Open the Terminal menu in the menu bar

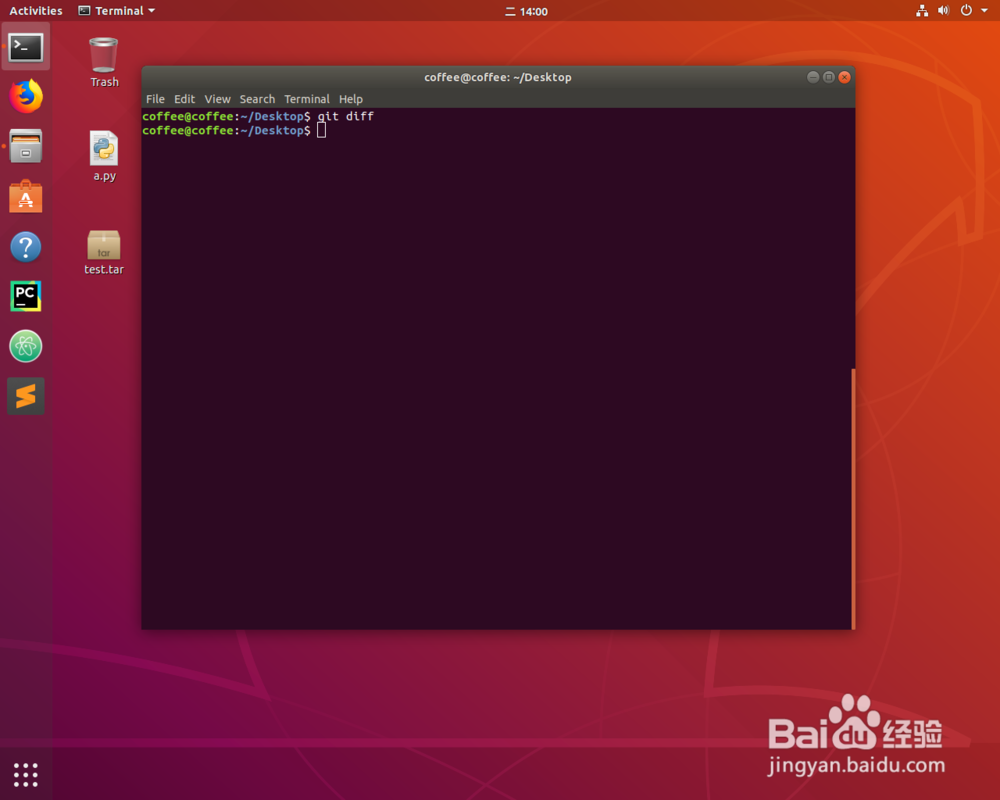pyautogui.click(x=307, y=99)
